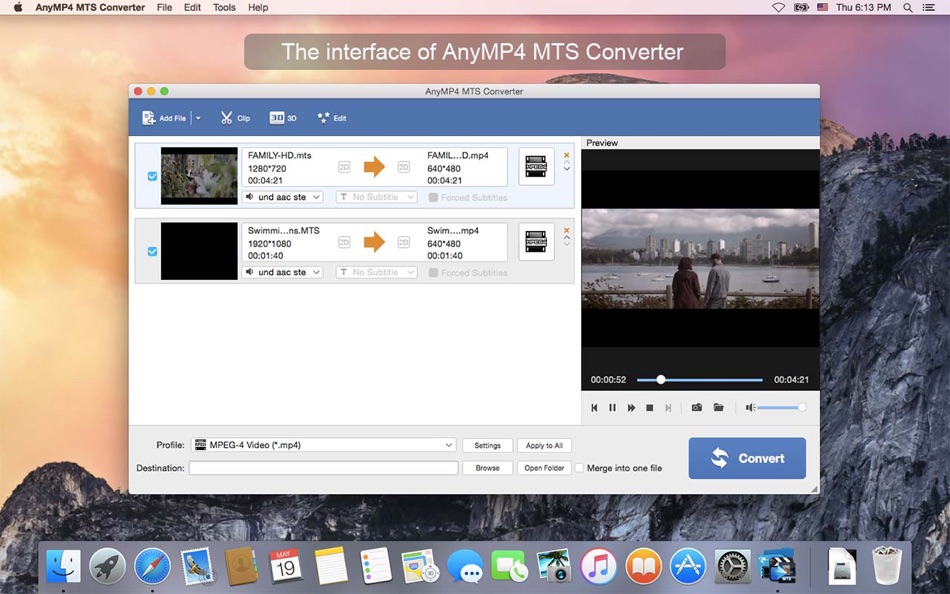The height and width of the screenshot is (594, 950).
Task: Uncheck the FAMILY-HD.mts selection checkbox
Action: point(152,176)
